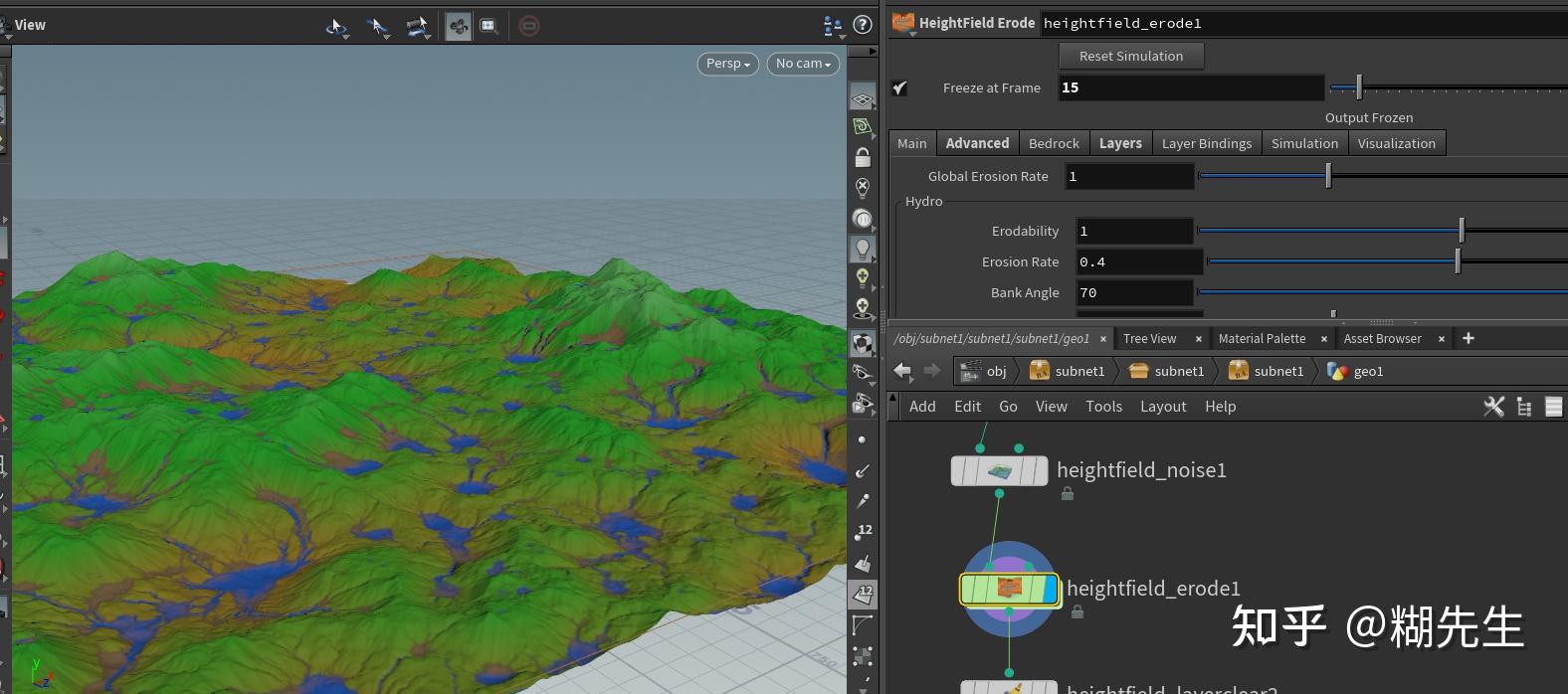This screenshot has height=694, width=1568.
Task: Toggle the Freeze at Frame checkbox
Action: click(899, 87)
